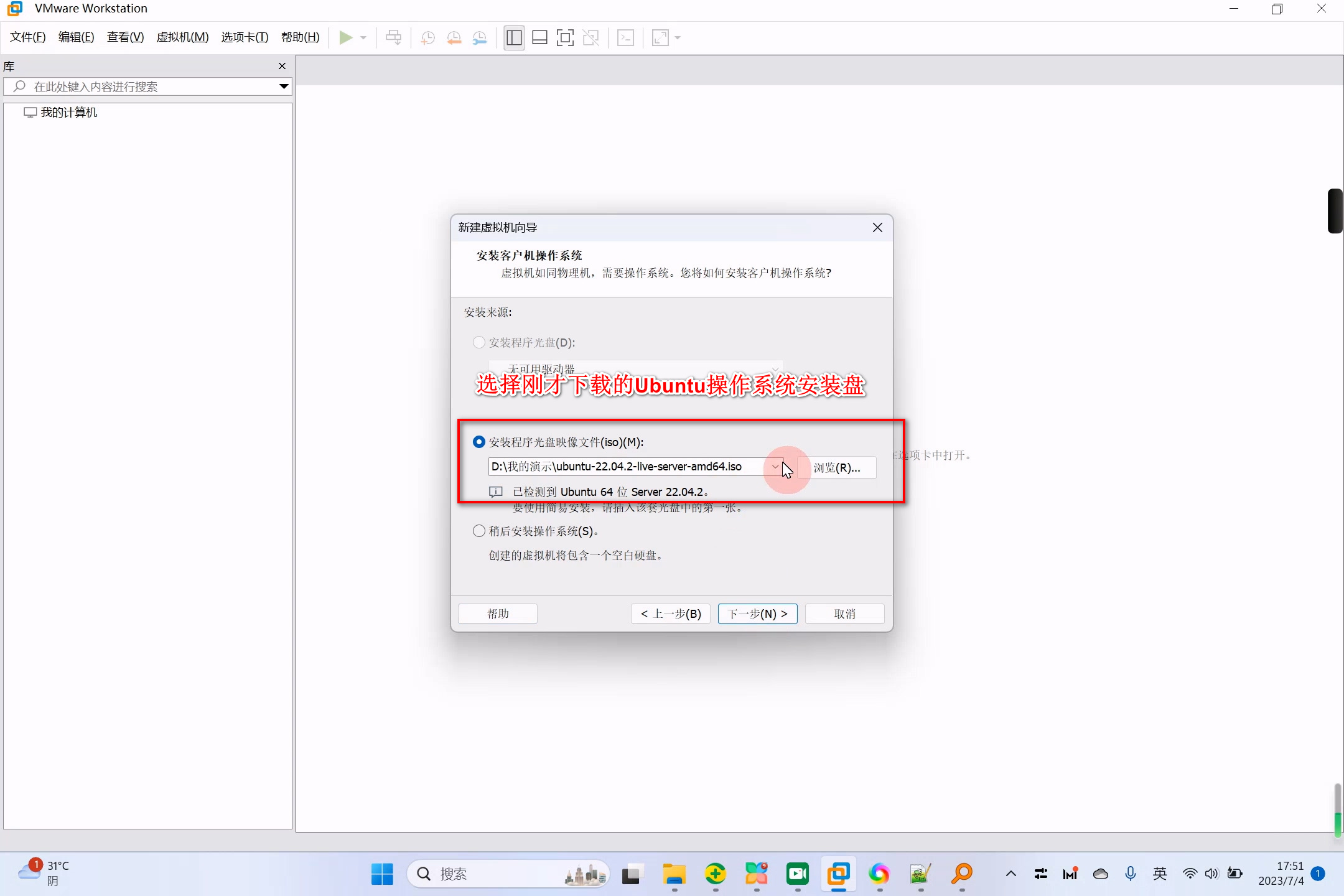Toggle the thumbnail bar view icon

click(539, 38)
